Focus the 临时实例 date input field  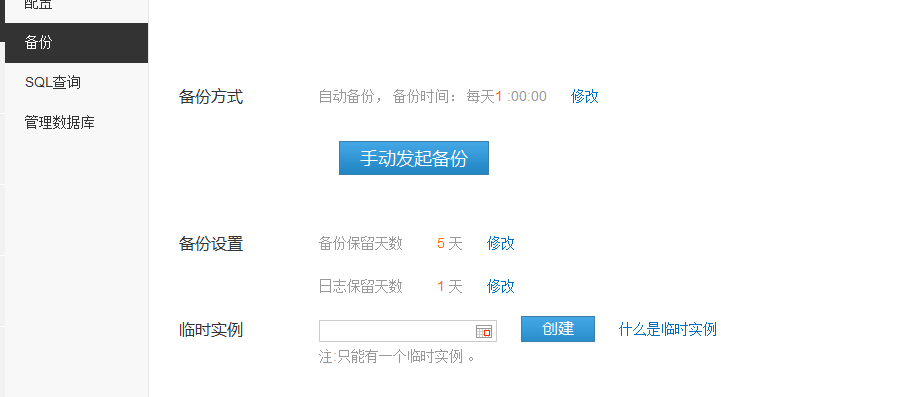(408, 331)
